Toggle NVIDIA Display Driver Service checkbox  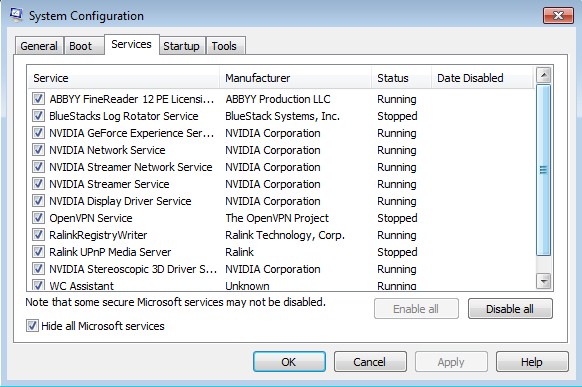(38, 201)
